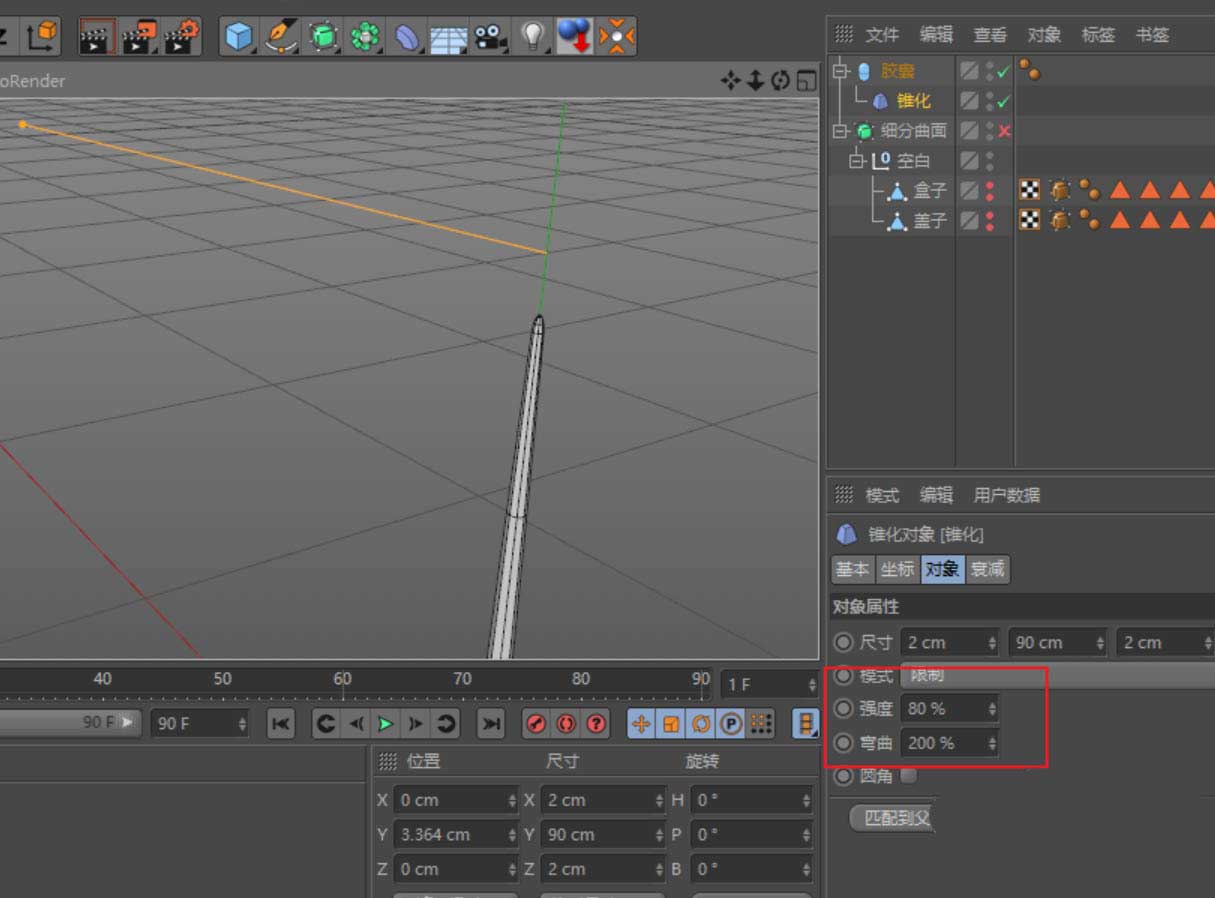This screenshot has width=1215, height=898.
Task: Collapse the 胶囊 object hierarchy
Action: point(838,71)
